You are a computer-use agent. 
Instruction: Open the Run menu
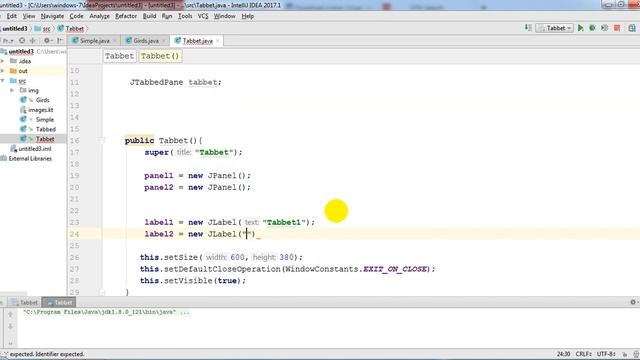(x=167, y=16)
